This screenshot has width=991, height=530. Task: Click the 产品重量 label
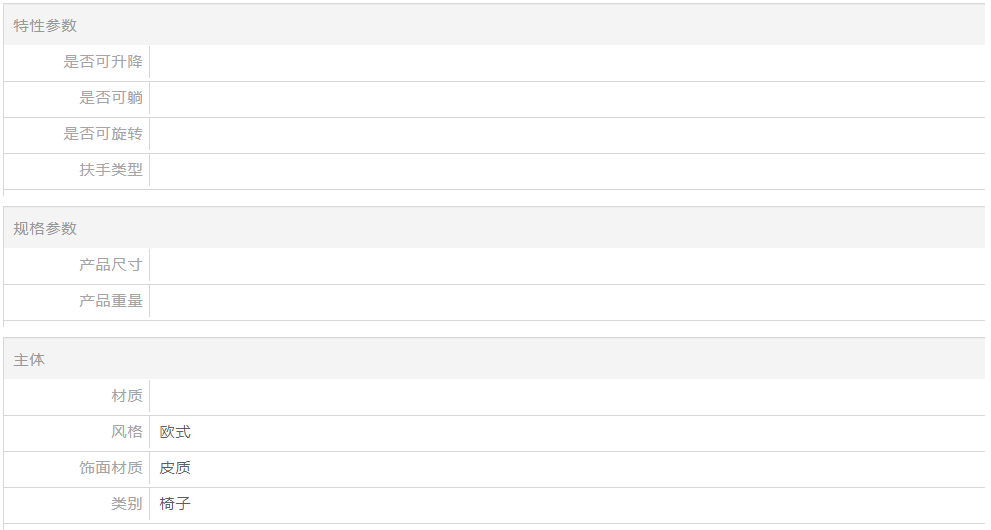tap(111, 301)
